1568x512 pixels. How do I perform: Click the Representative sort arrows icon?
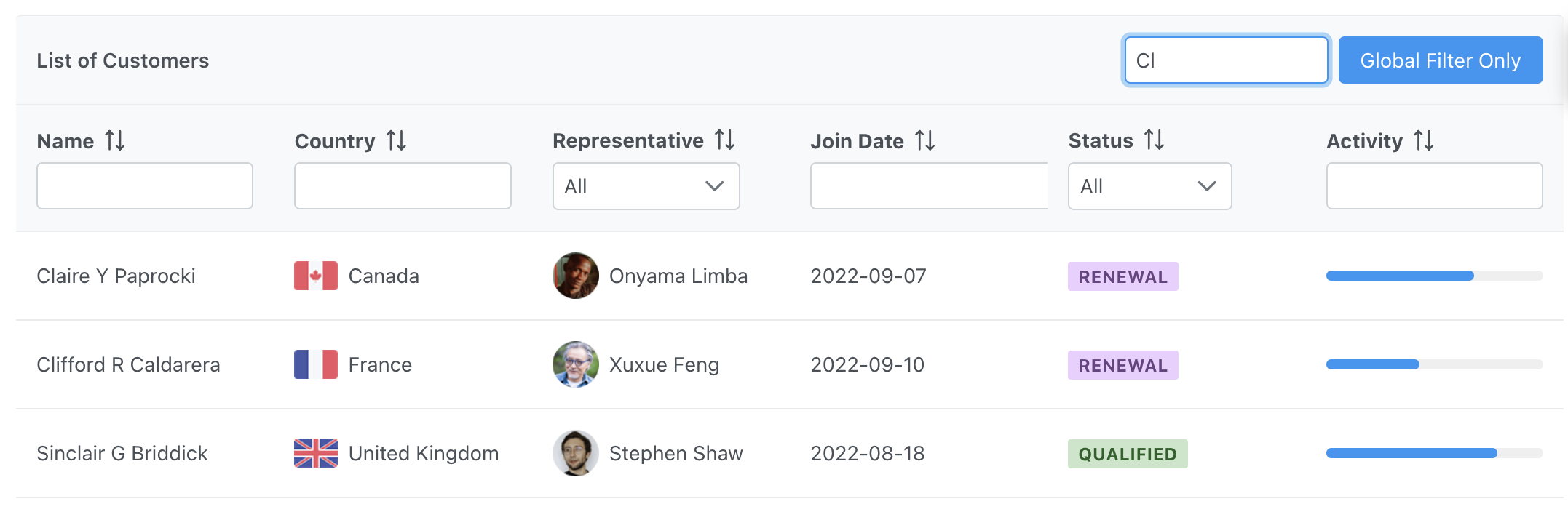pos(724,140)
